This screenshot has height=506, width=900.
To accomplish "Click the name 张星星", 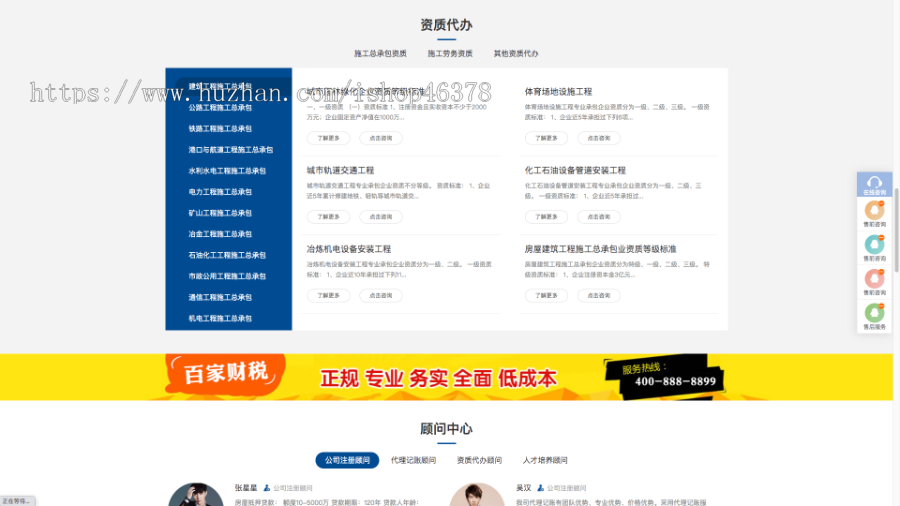I will (x=246, y=488).
